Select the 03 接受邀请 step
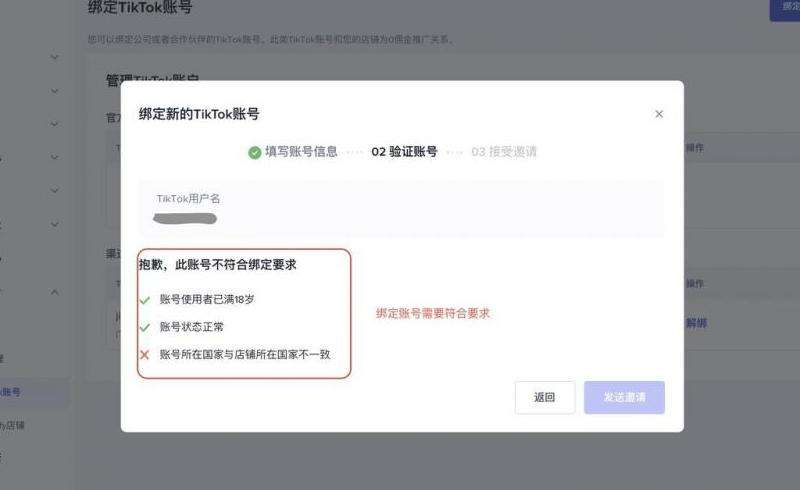Screen dimensions: 800x490 [x=504, y=152]
